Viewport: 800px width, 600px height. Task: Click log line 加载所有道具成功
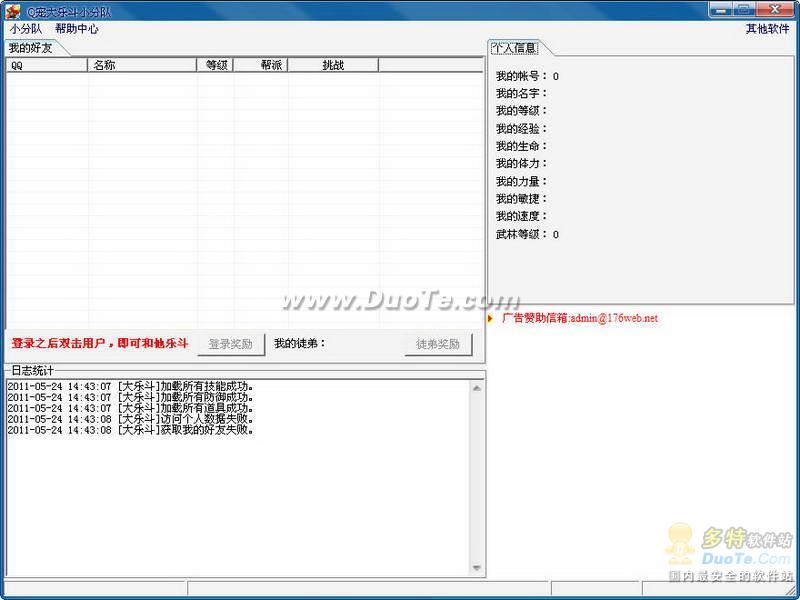131,408
